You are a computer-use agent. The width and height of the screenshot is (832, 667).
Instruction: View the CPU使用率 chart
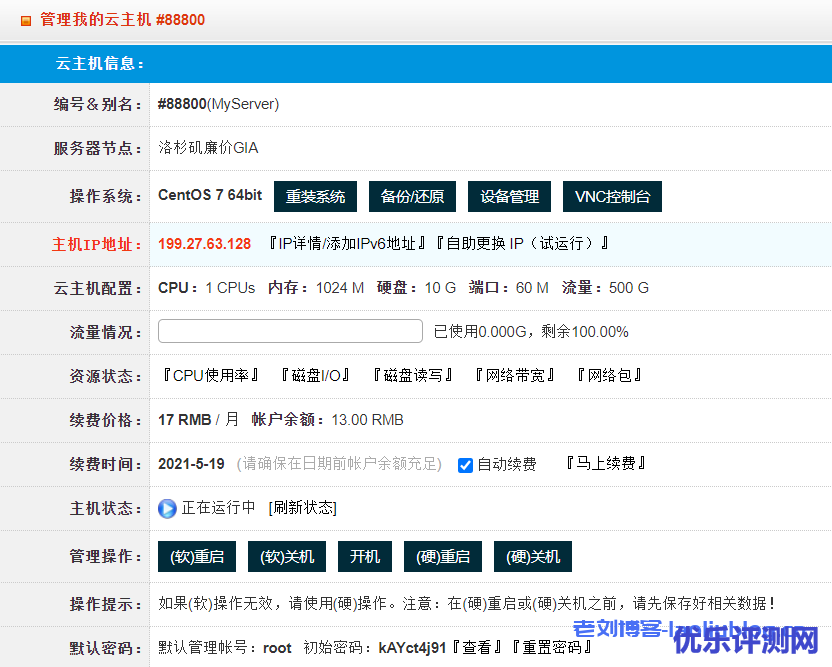tap(210, 376)
